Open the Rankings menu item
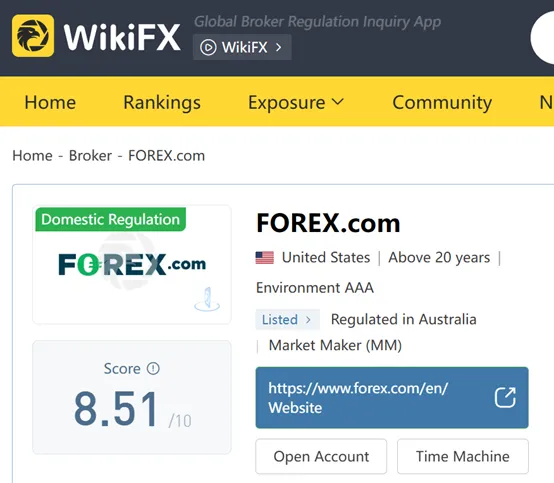Screen dimensions: 554x483 (162, 103)
